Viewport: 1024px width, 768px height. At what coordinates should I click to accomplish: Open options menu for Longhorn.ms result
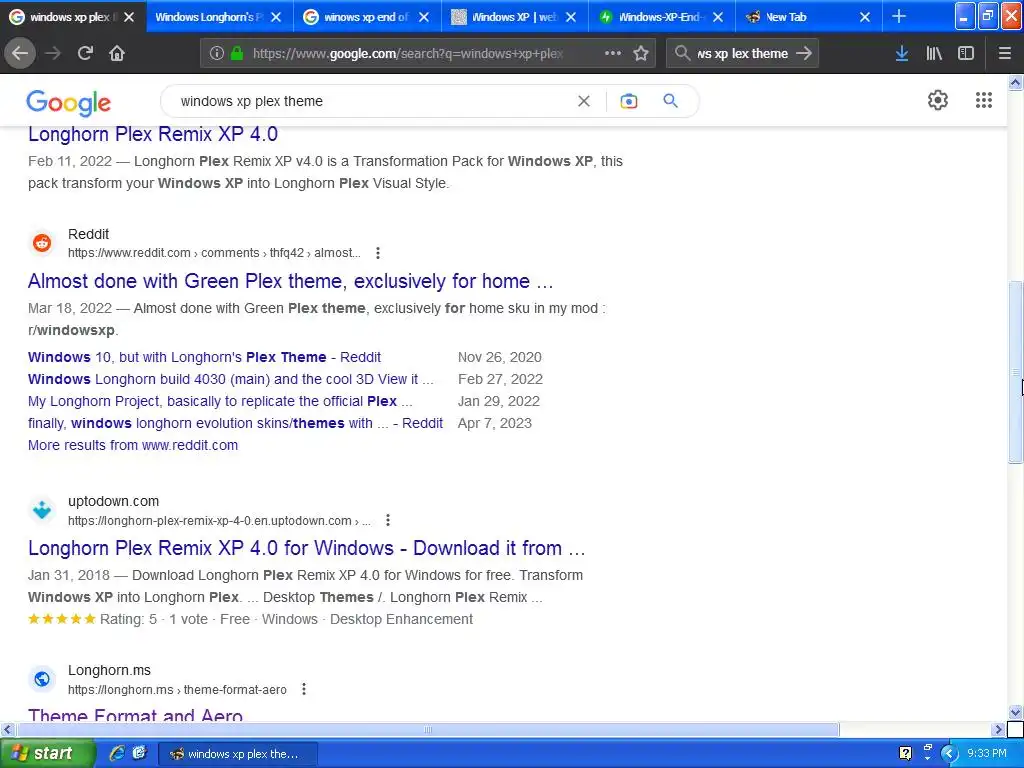pyautogui.click(x=304, y=689)
